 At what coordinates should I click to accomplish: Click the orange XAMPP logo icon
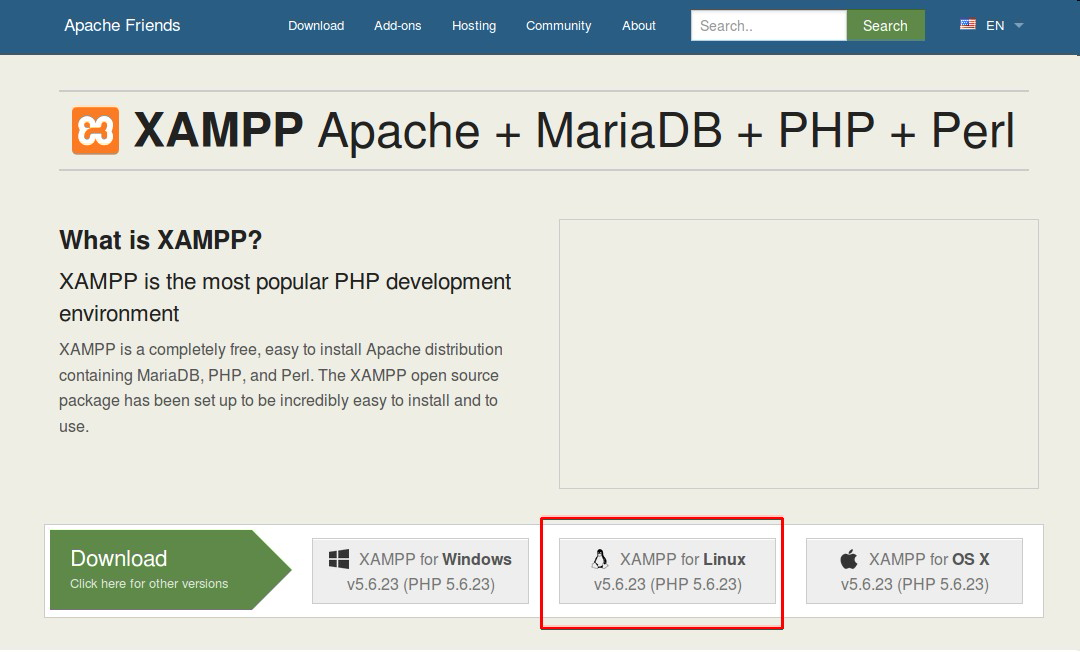95,130
